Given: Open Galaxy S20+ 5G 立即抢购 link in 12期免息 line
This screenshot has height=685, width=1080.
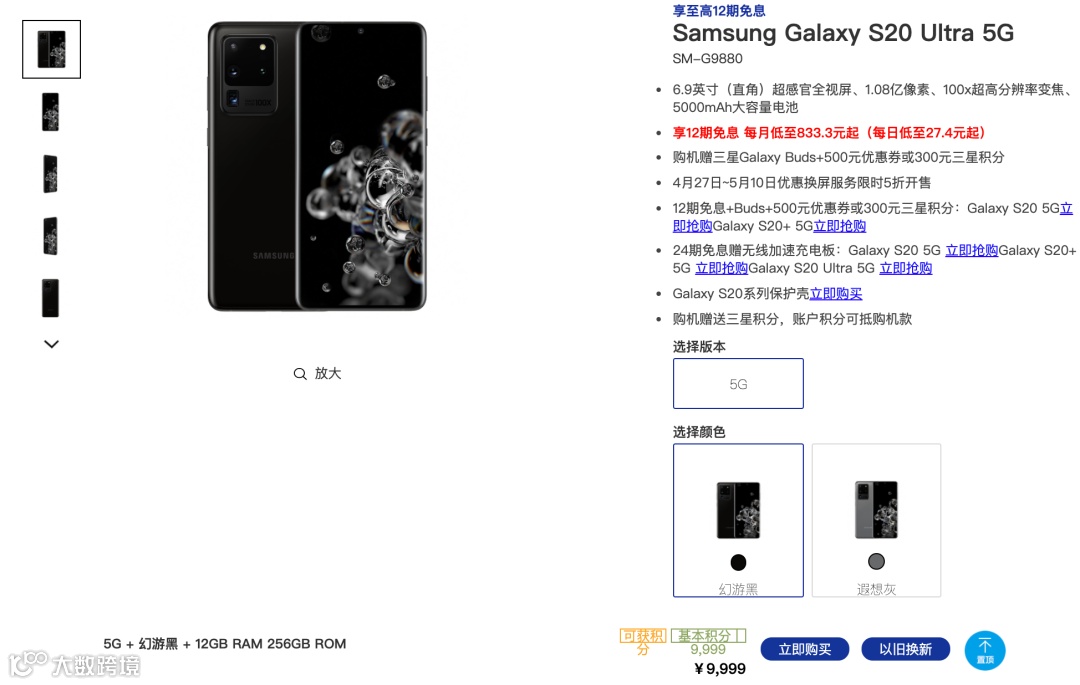Looking at the screenshot, I should [840, 226].
